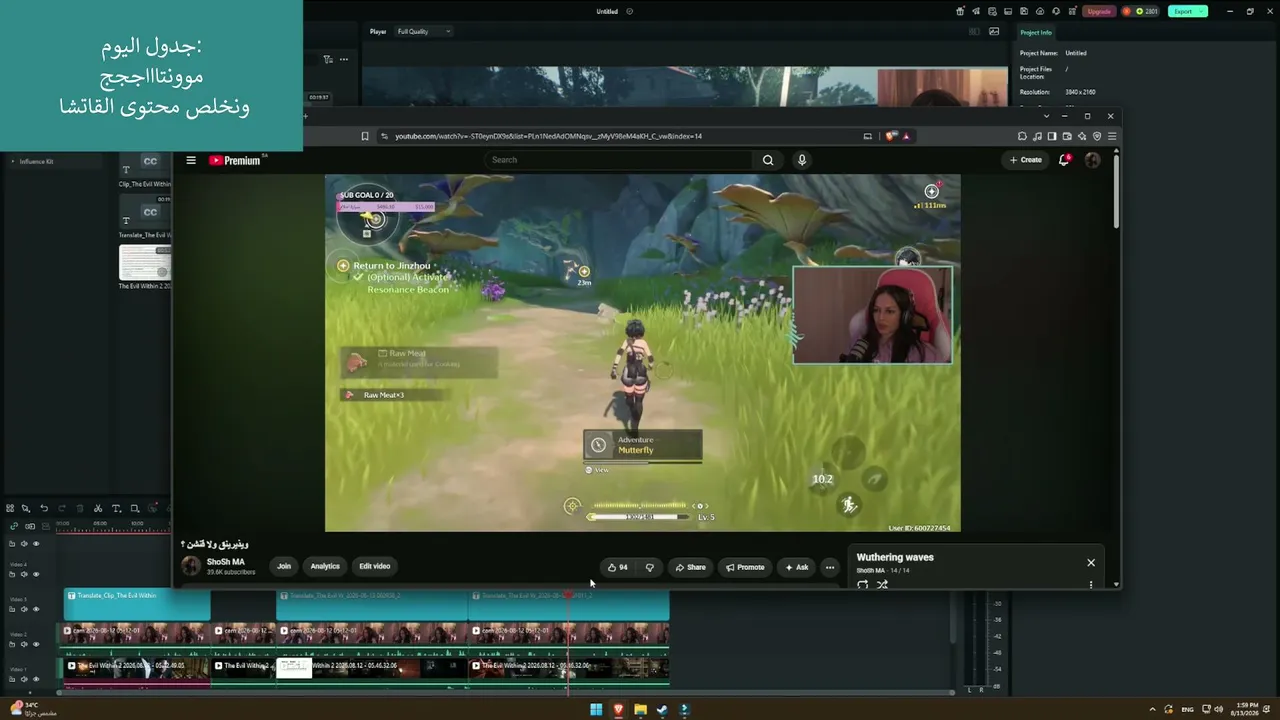
Task: Open Brave browser from the taskbar
Action: pos(618,710)
